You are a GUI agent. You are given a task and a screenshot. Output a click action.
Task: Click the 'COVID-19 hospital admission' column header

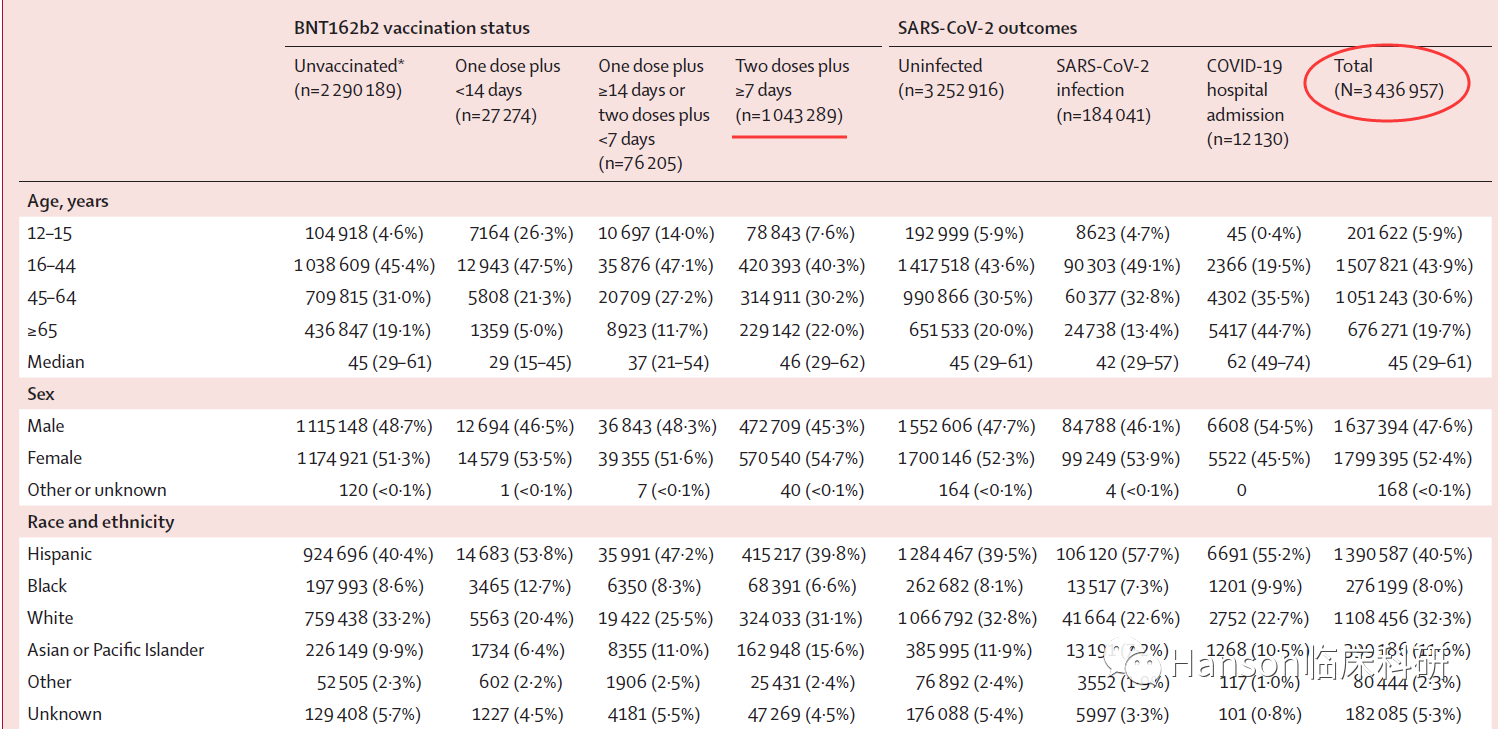[x=1247, y=102]
